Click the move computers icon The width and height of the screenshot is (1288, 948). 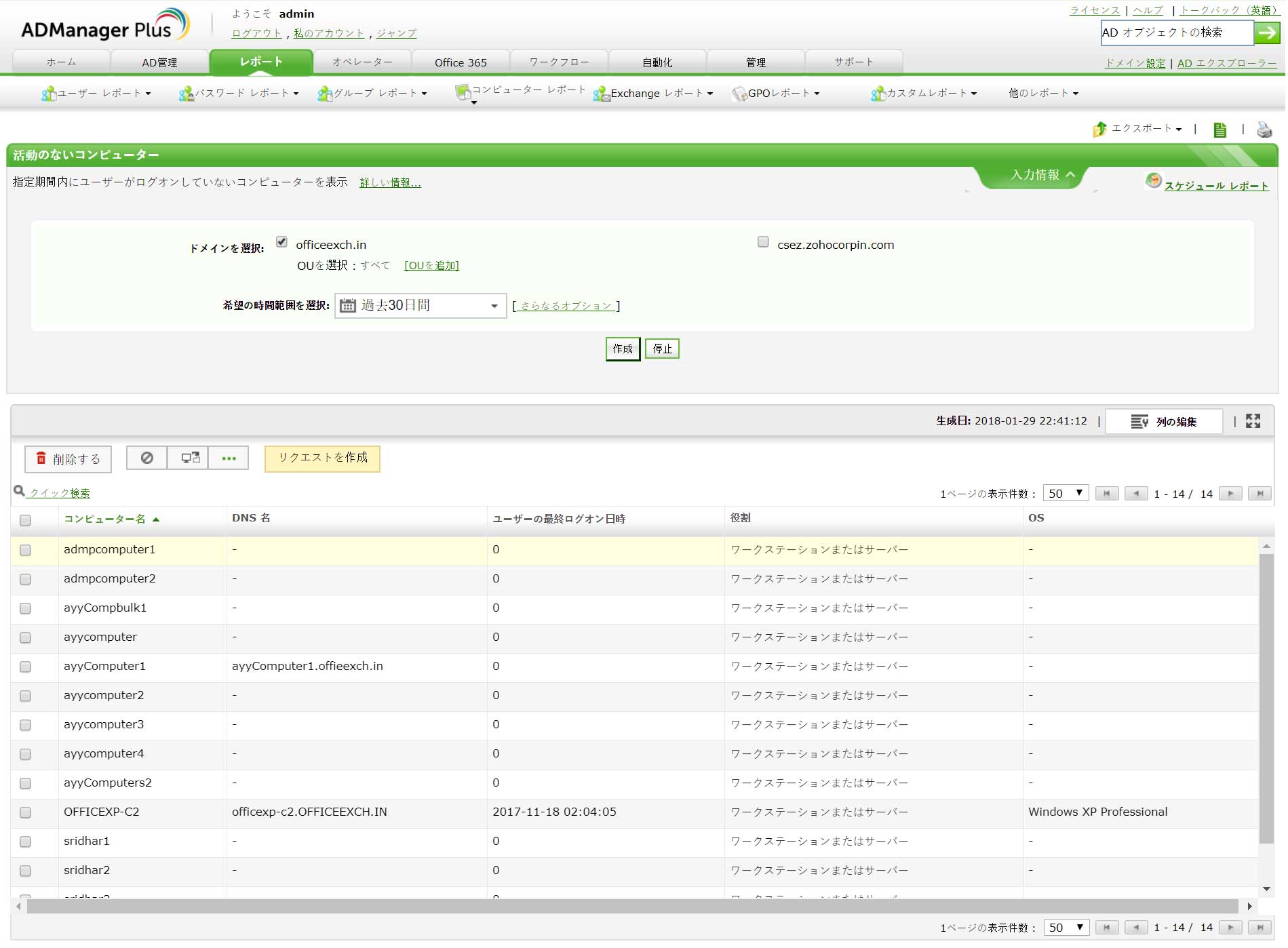click(191, 459)
